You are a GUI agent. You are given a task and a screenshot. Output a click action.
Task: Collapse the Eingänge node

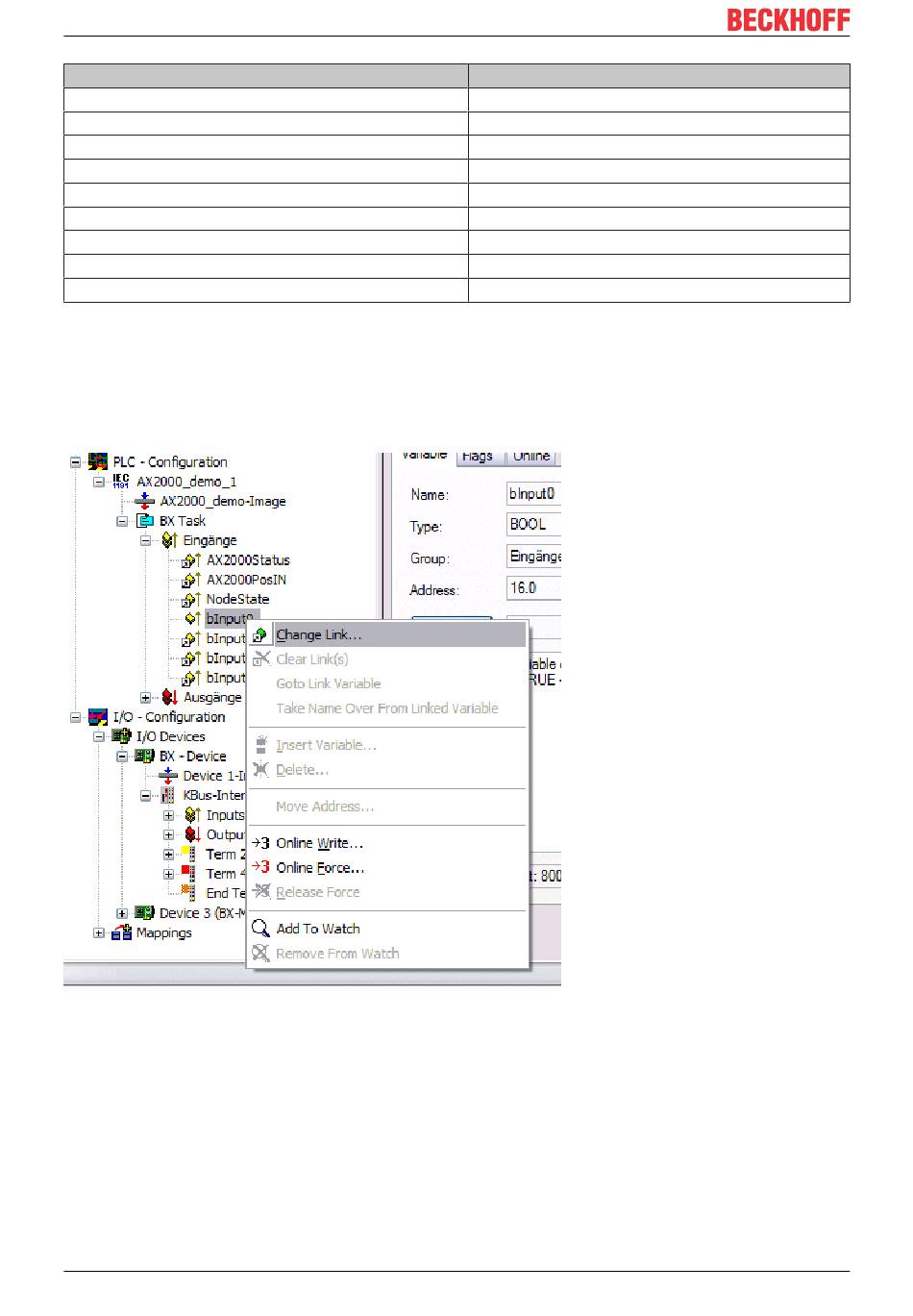146,540
